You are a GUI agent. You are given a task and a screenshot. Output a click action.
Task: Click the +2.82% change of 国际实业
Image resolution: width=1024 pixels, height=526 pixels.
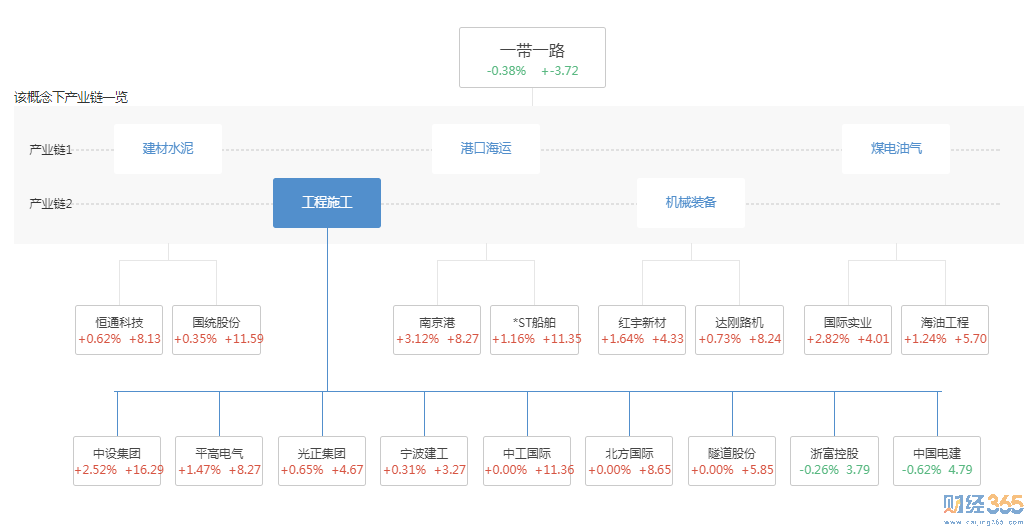[x=828, y=339]
